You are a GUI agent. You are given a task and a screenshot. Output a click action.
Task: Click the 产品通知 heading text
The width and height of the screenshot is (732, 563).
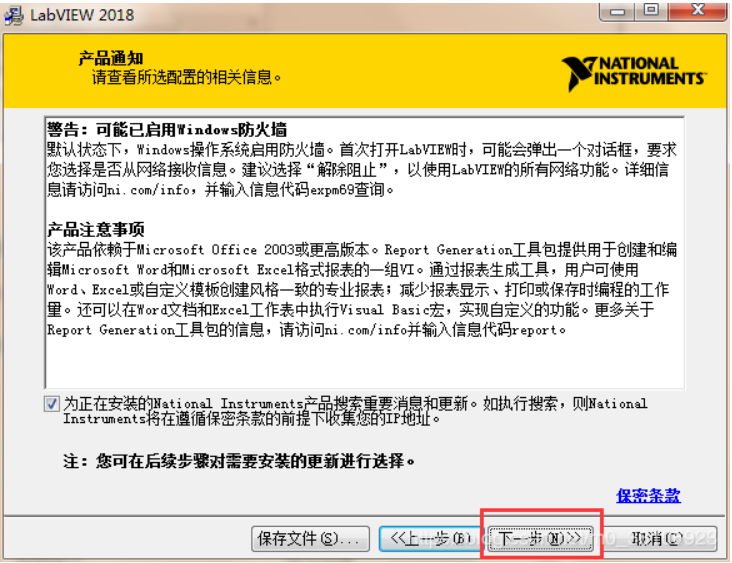coord(111,58)
